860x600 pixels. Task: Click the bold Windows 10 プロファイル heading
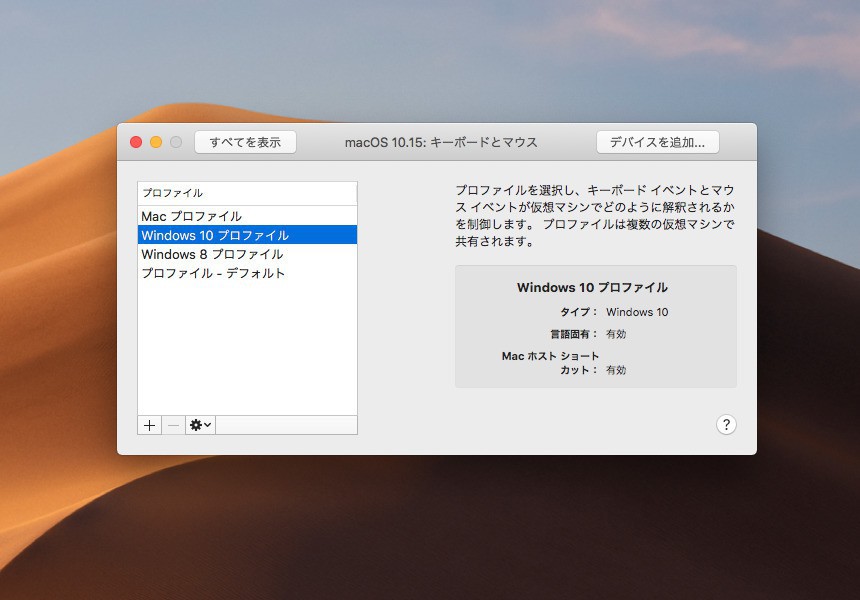click(592, 287)
